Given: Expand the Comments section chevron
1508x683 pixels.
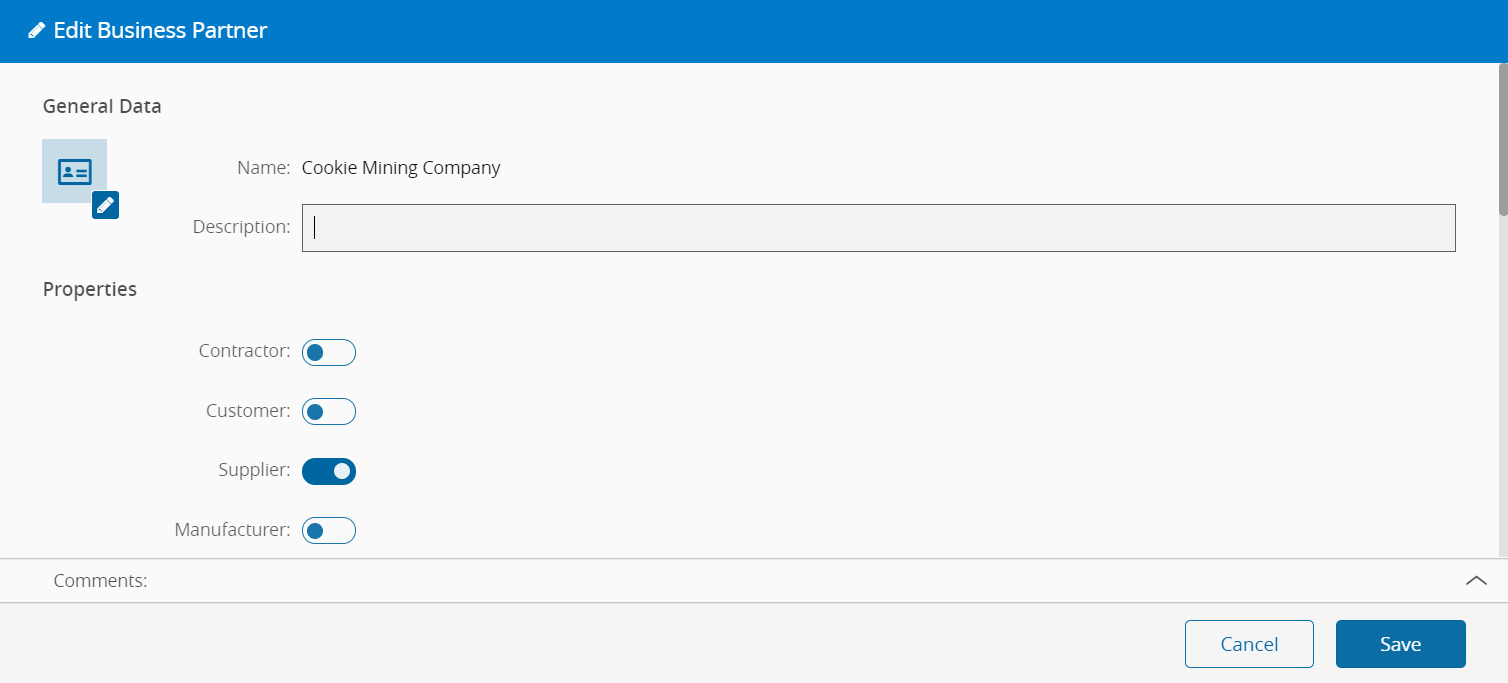Looking at the screenshot, I should pyautogui.click(x=1475, y=581).
